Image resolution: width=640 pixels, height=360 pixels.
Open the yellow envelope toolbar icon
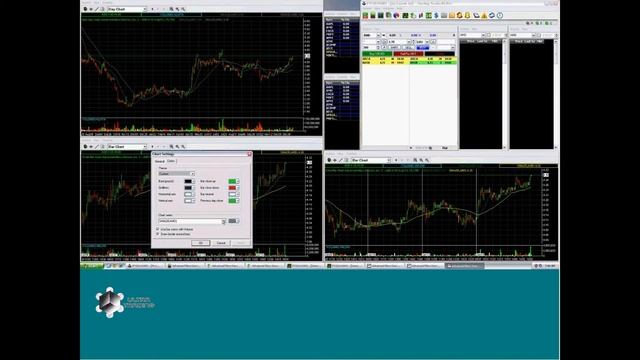point(452,16)
